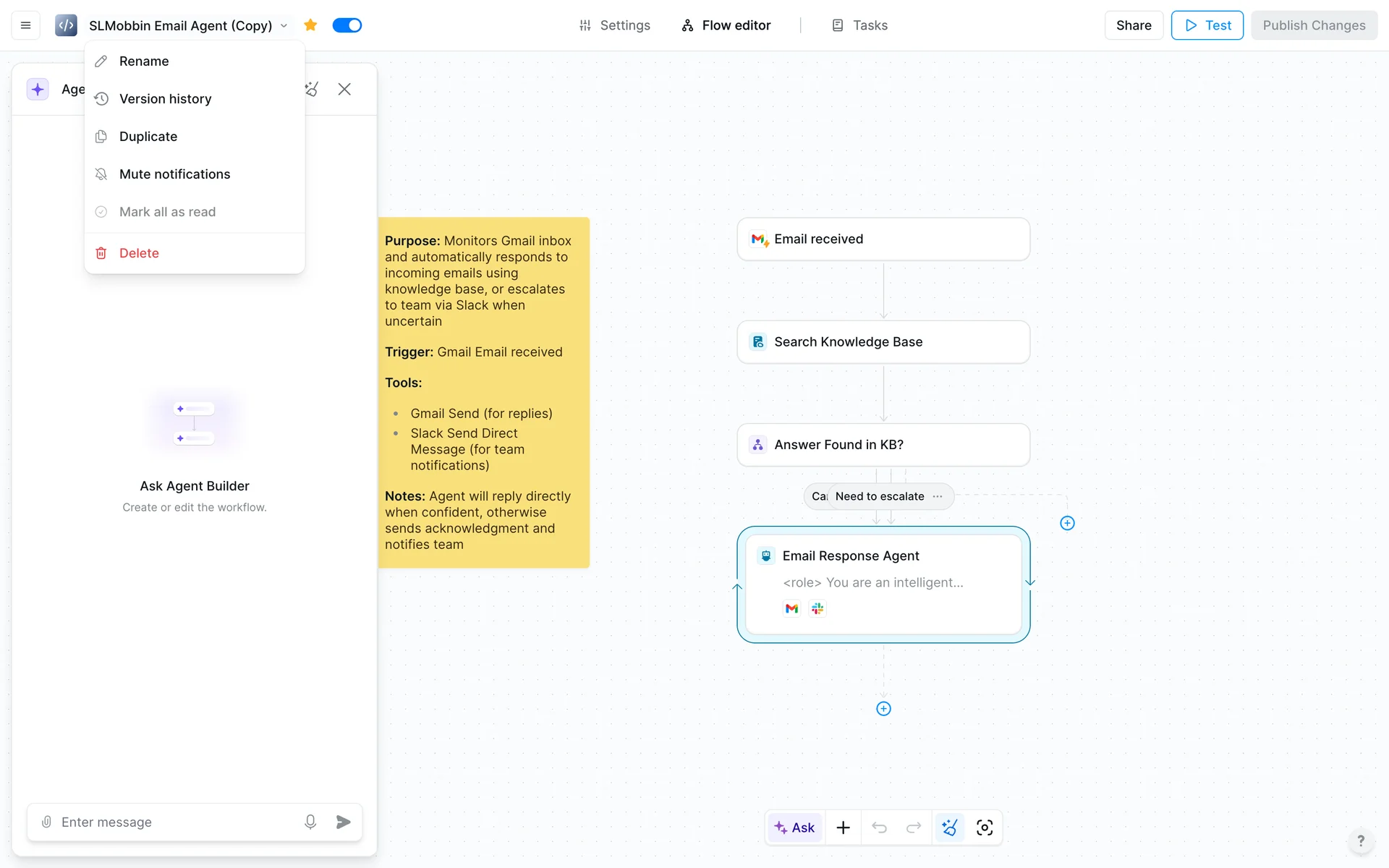1389x868 pixels.
Task: Switch to the Settings tab
Action: click(x=614, y=25)
